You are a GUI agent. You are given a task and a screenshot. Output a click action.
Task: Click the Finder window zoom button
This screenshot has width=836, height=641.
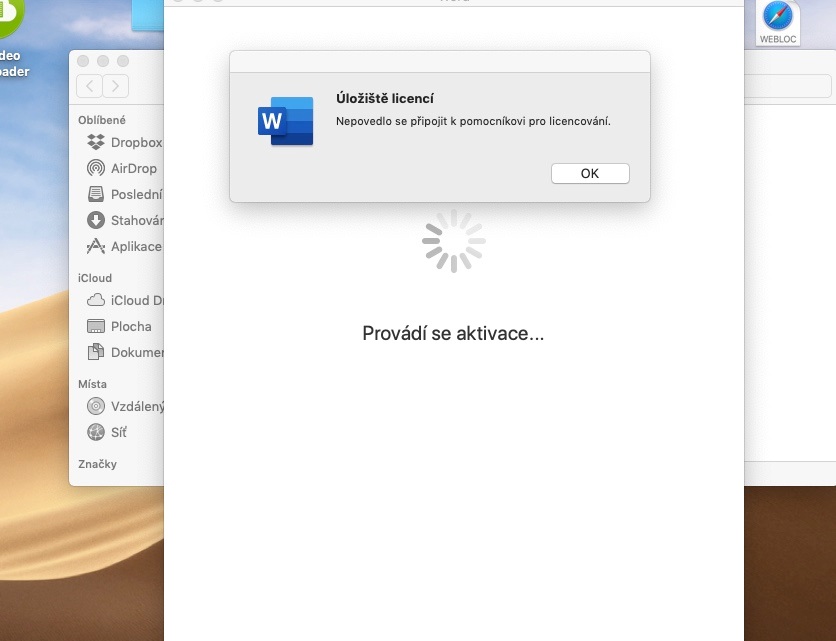tap(123, 61)
